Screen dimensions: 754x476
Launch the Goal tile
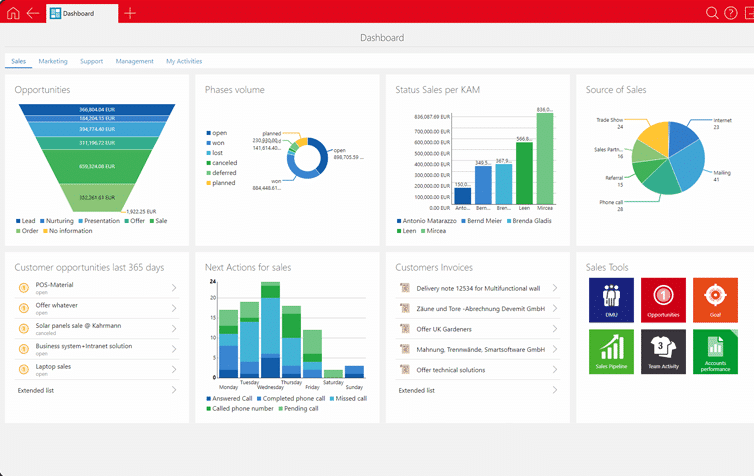[714, 300]
